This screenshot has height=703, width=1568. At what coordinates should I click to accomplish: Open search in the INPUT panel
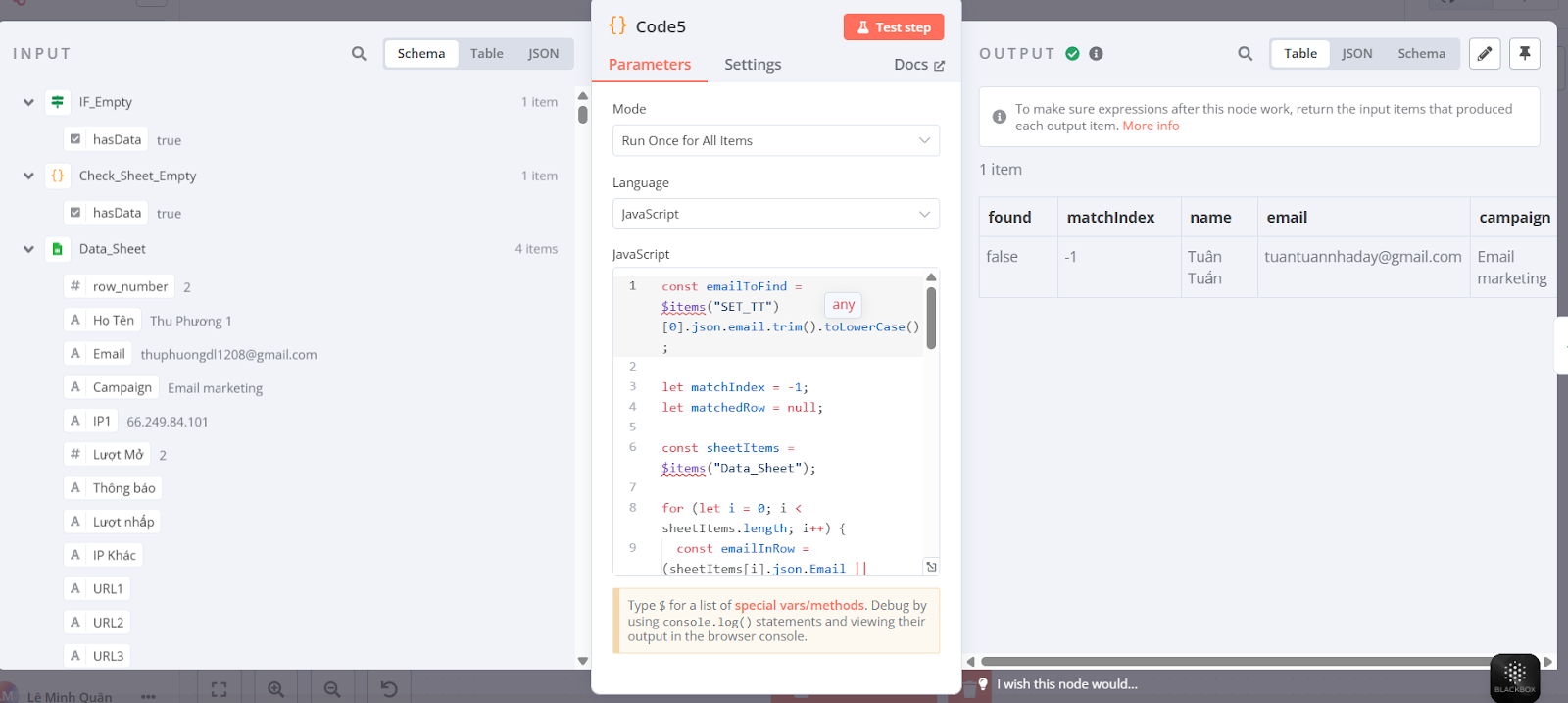click(359, 54)
